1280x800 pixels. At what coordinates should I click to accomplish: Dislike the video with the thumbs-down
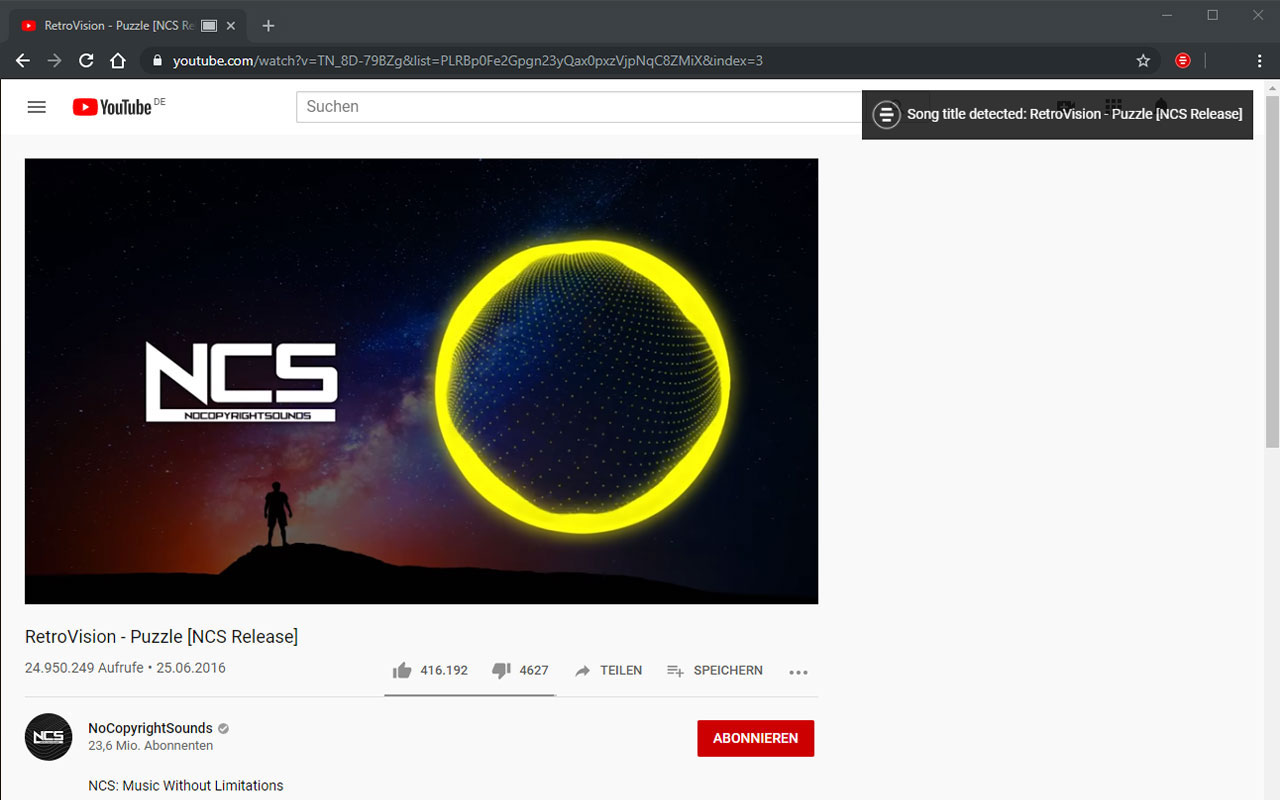click(501, 670)
